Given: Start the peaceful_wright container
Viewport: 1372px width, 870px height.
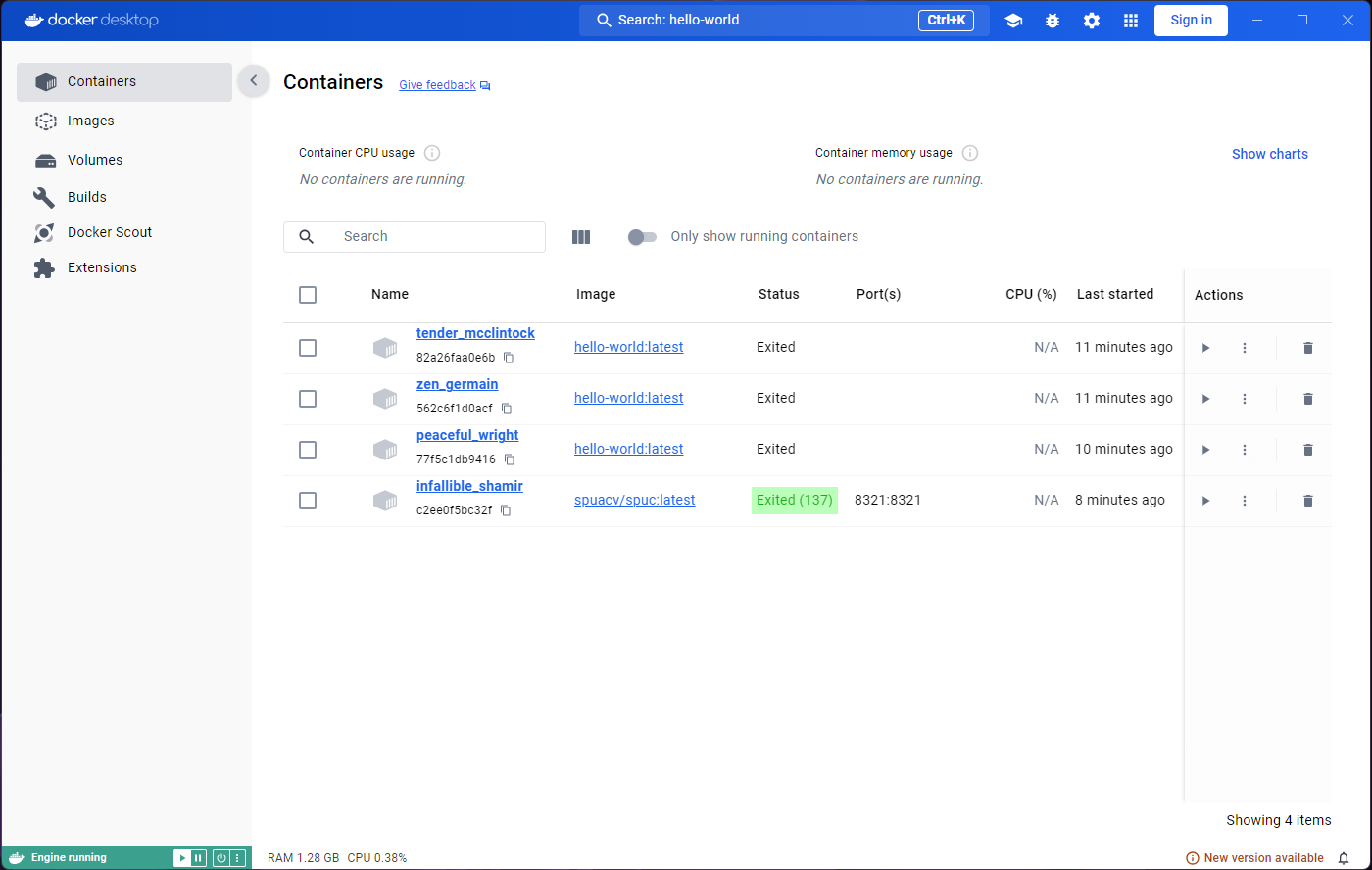Looking at the screenshot, I should (1205, 450).
